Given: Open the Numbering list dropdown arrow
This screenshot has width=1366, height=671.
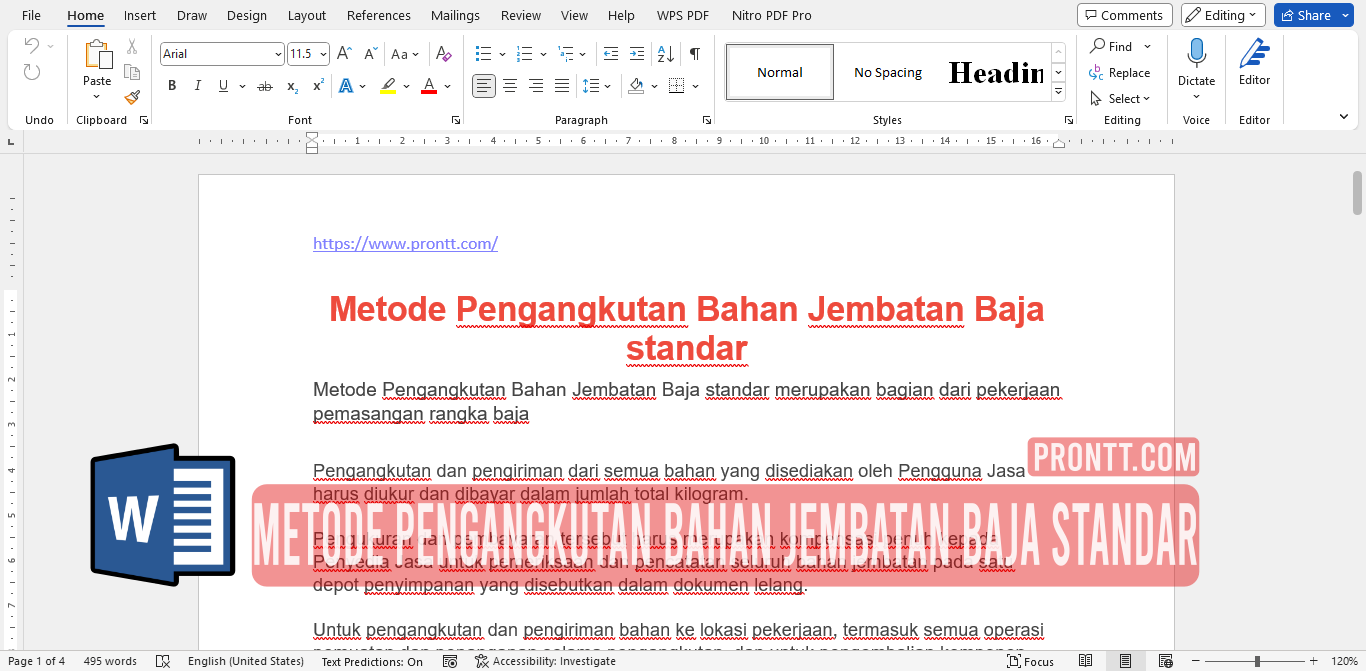Looking at the screenshot, I should (543, 54).
